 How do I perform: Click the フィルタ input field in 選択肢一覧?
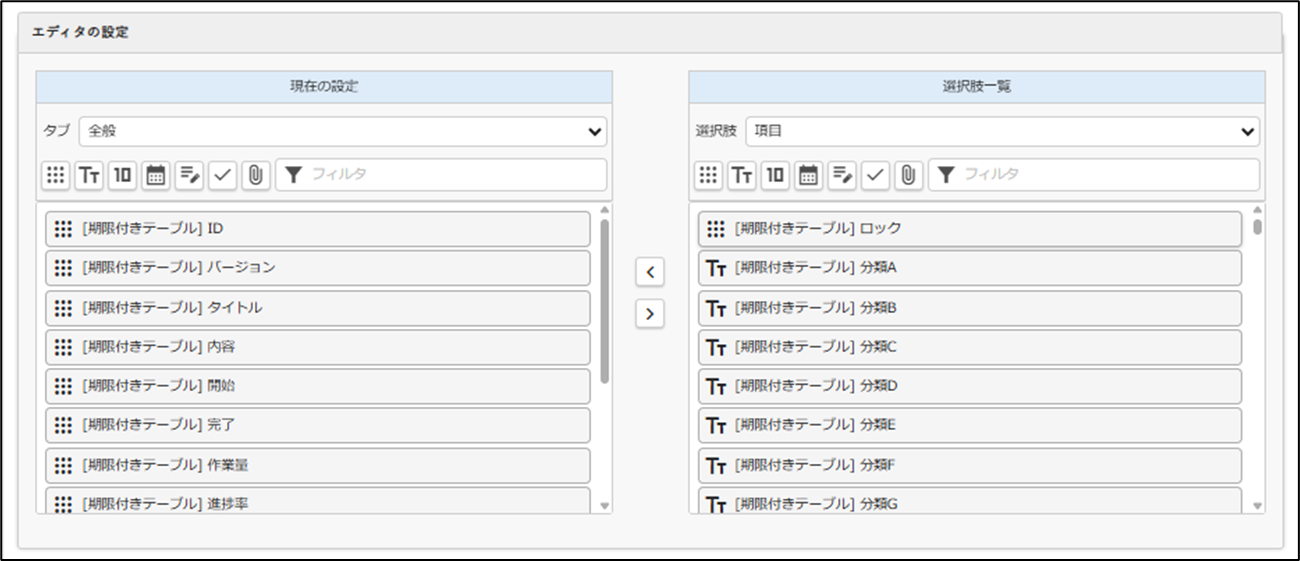click(x=1100, y=175)
